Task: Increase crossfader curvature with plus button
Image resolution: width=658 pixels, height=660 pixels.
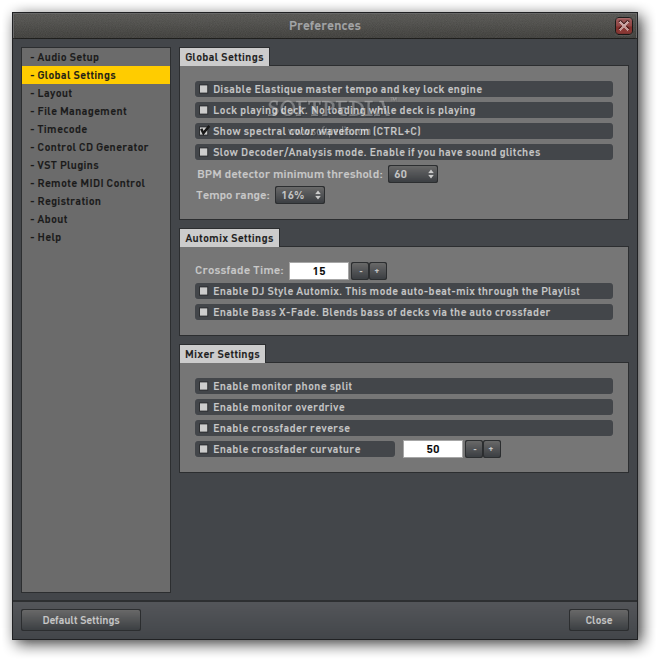Action: tap(492, 450)
